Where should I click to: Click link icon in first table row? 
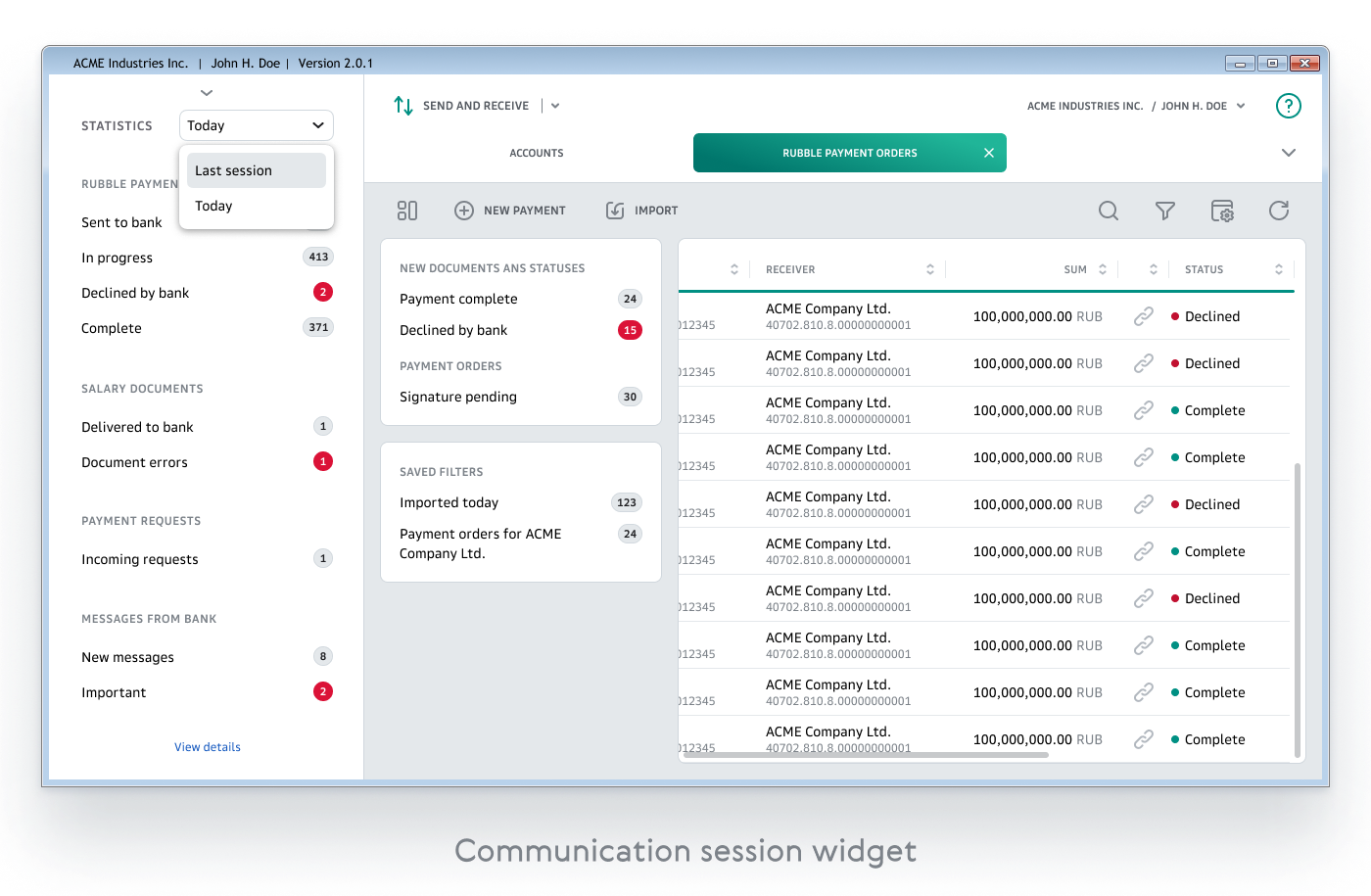coord(1143,316)
